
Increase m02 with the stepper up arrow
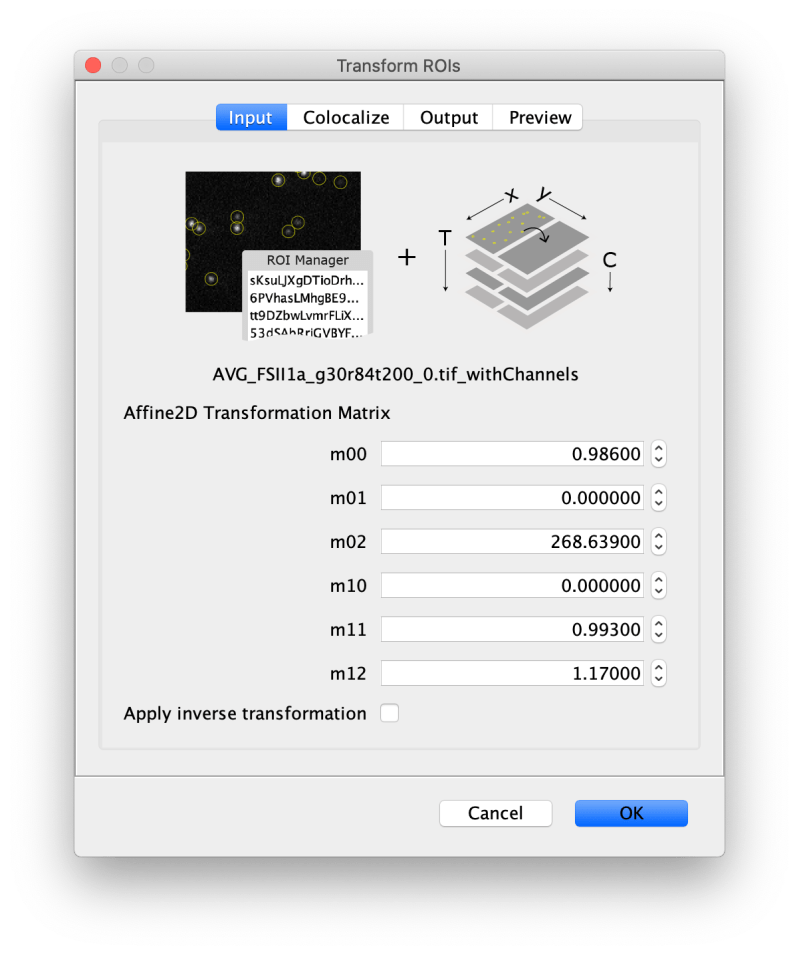(x=658, y=535)
